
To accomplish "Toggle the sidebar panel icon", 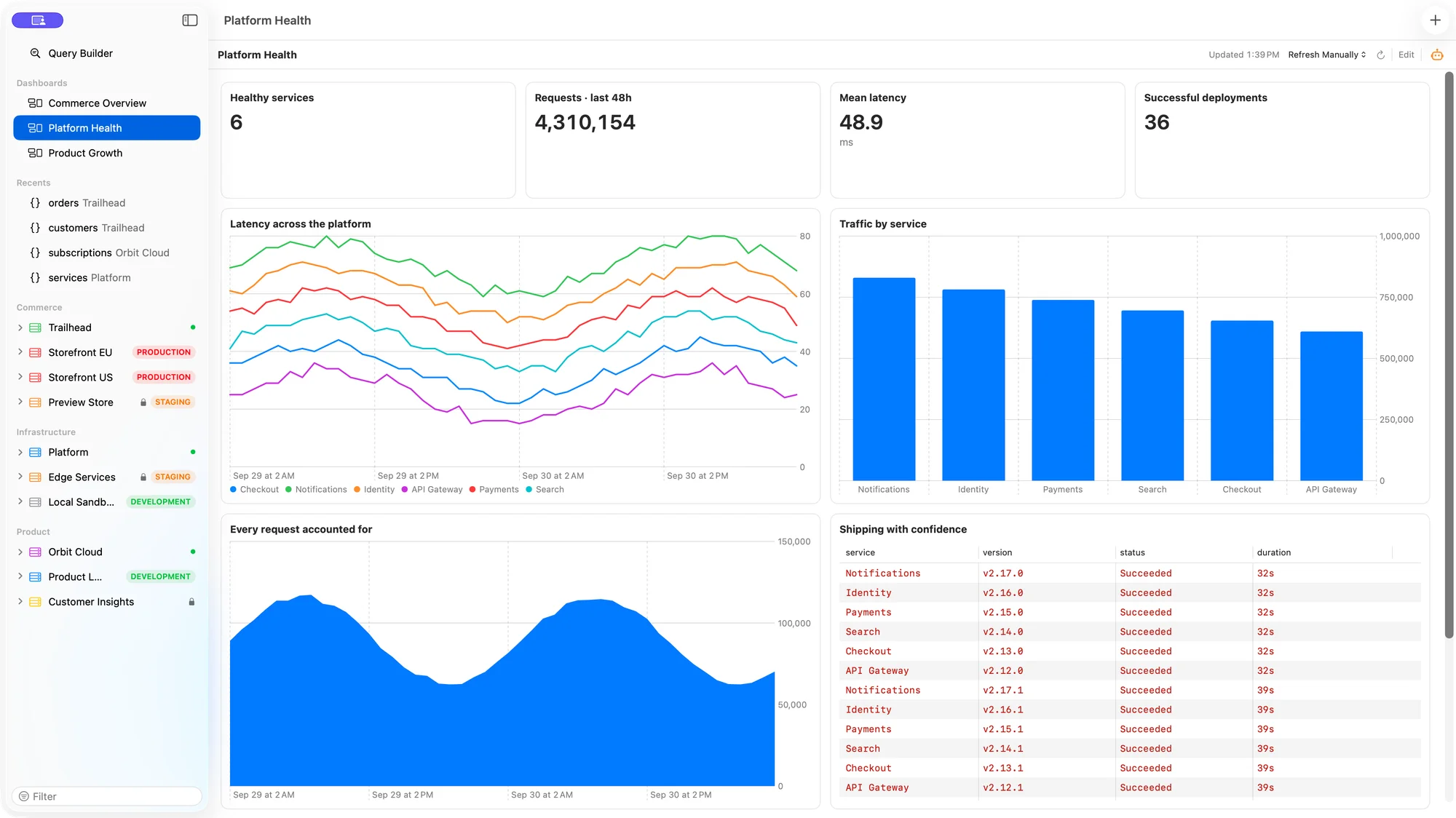I will click(x=190, y=20).
